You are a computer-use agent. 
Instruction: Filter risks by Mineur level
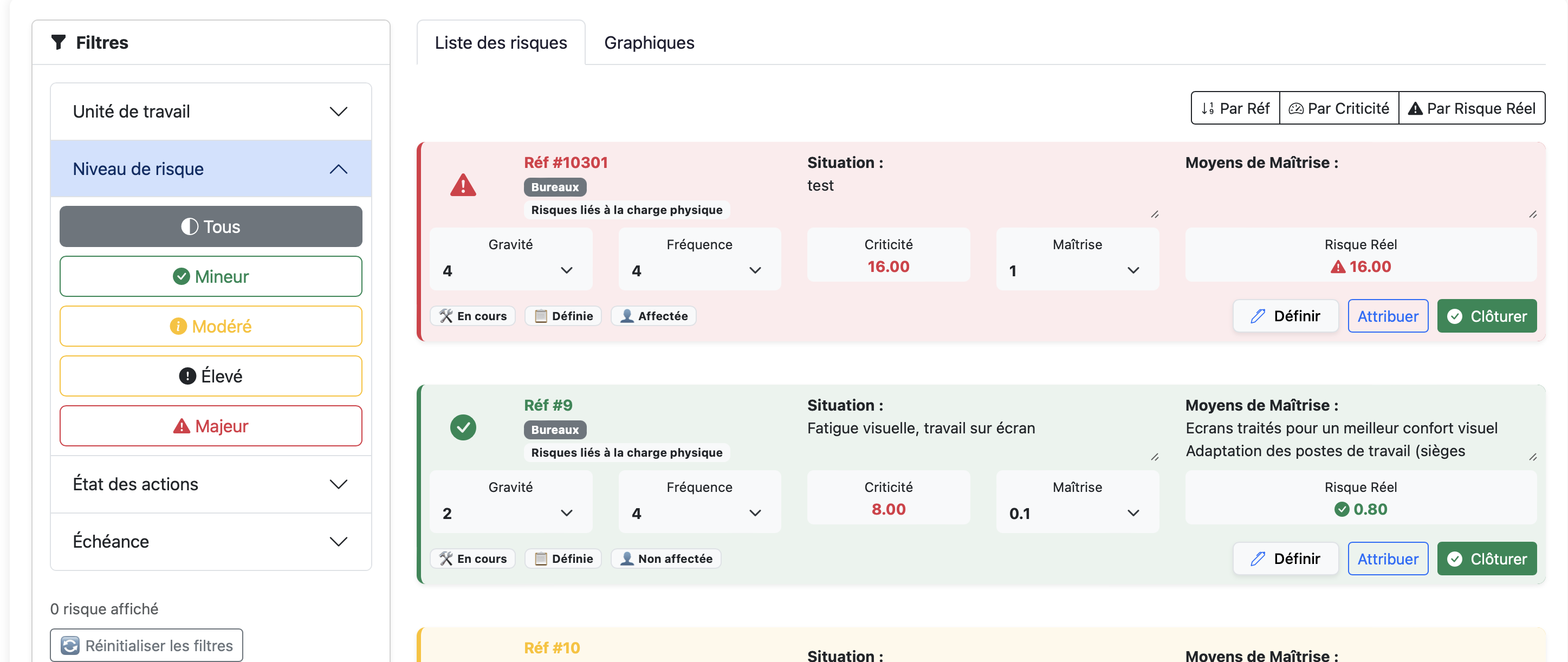point(211,276)
